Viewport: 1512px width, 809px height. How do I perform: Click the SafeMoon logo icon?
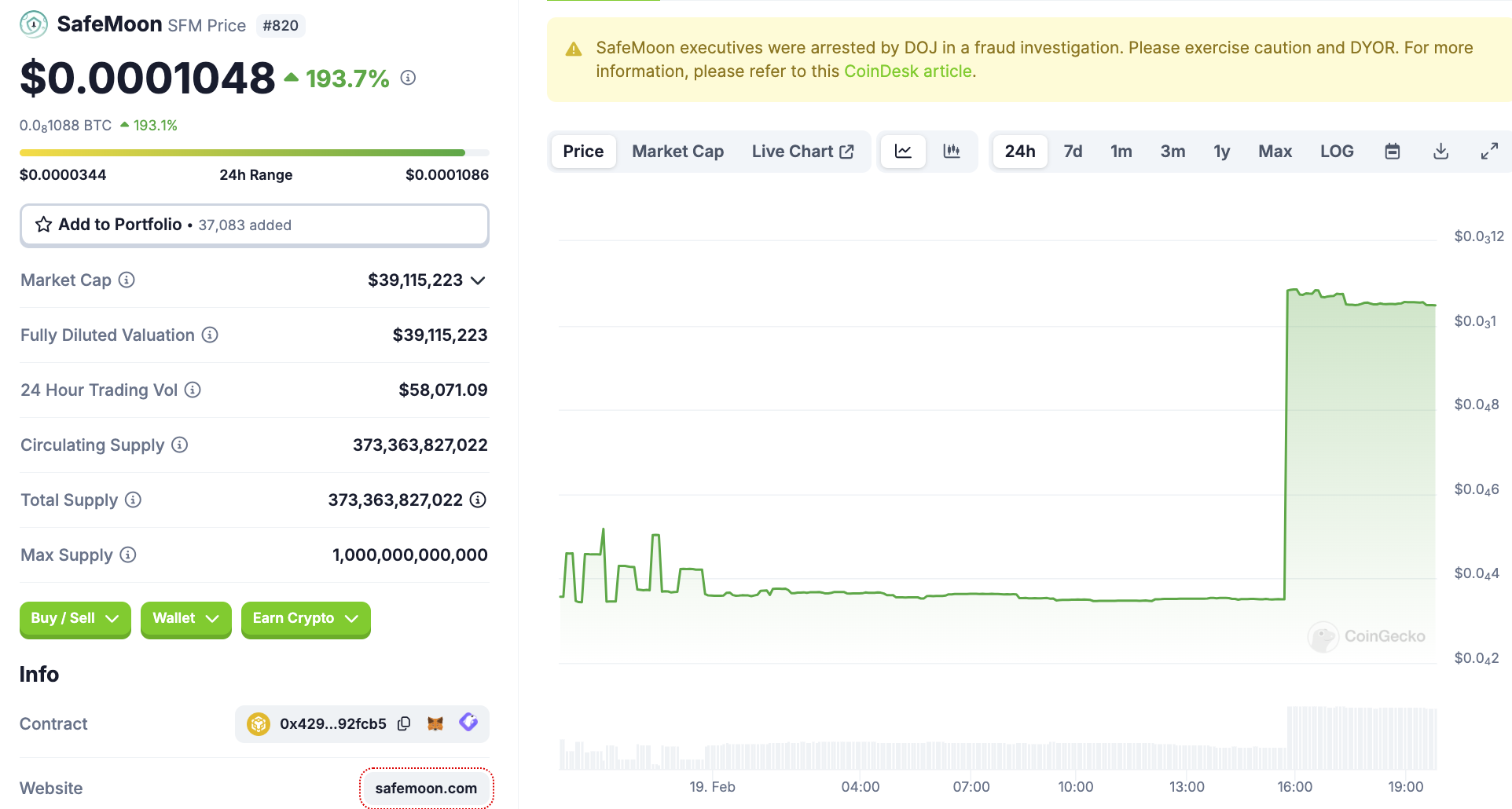tap(33, 24)
